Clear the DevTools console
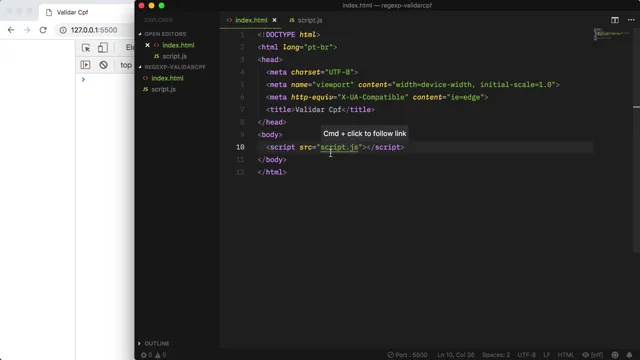640x360 pixels. 103,65
